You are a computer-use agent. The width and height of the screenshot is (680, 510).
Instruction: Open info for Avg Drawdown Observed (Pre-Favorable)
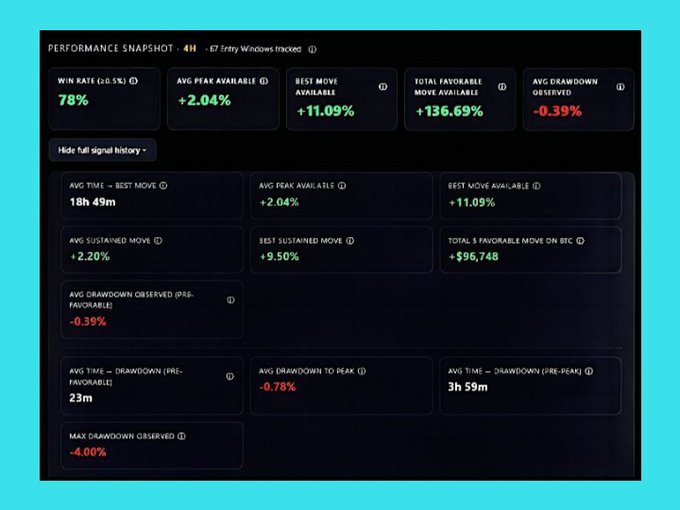(231, 300)
